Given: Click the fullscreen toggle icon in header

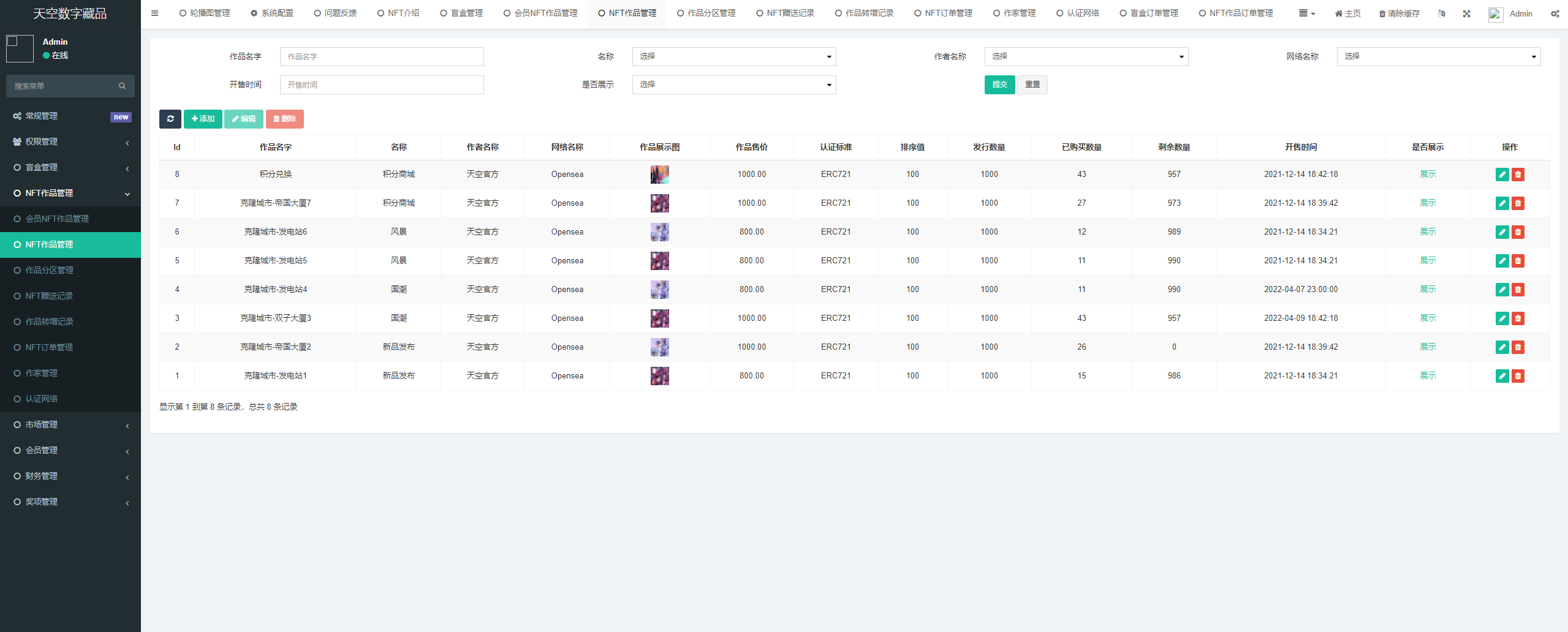Looking at the screenshot, I should 1466,13.
